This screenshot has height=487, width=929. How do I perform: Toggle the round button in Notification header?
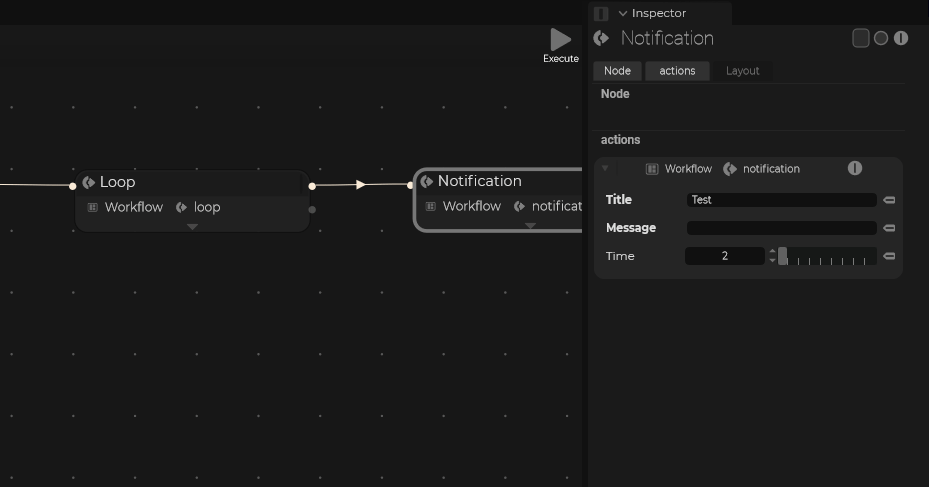point(881,38)
